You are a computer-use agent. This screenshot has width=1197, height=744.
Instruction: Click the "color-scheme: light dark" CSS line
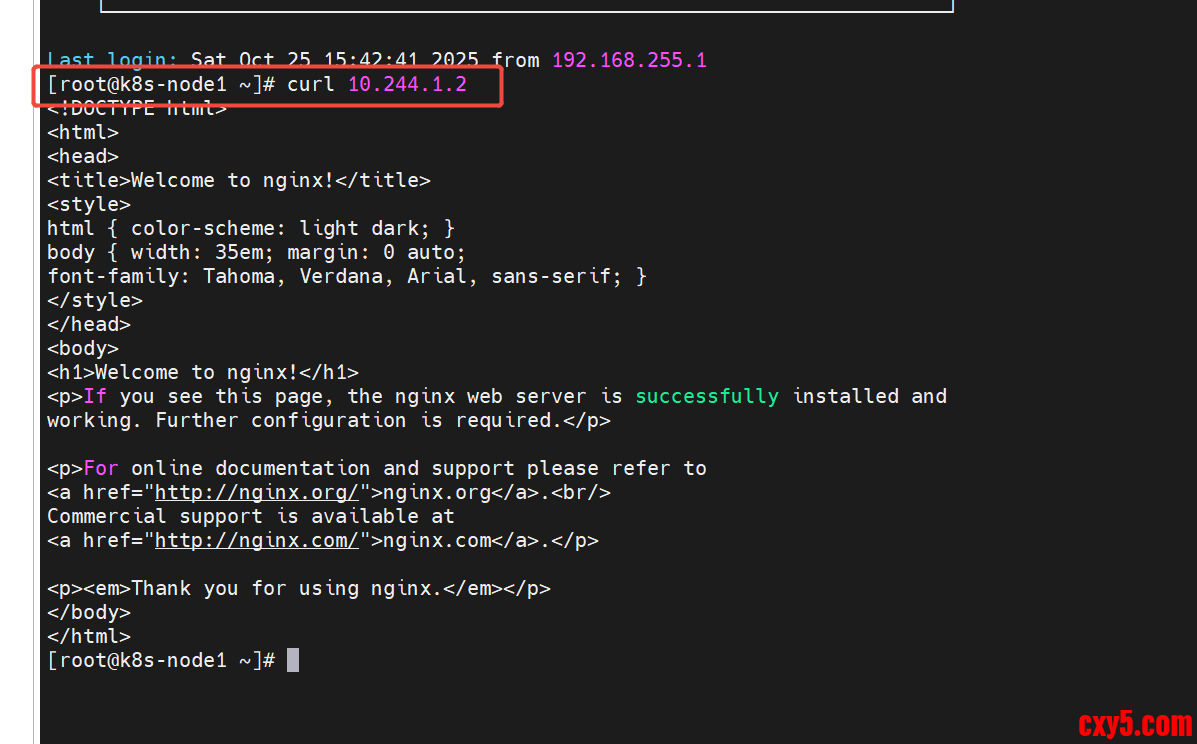(251, 228)
